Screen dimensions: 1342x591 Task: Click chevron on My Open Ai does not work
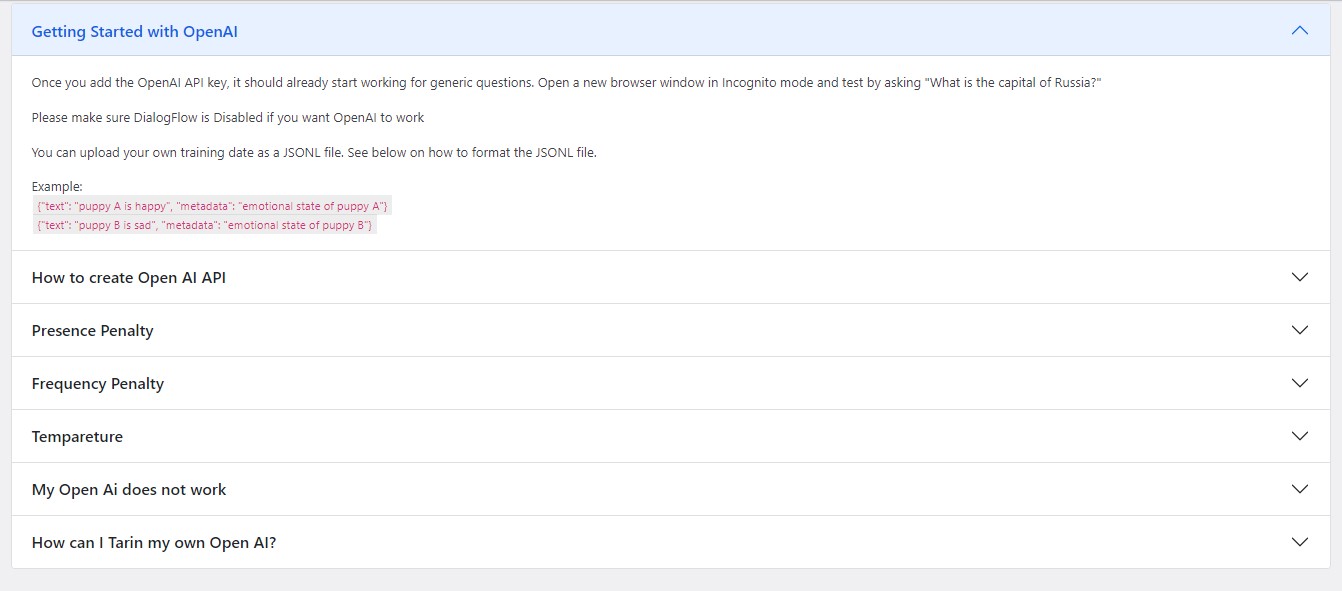pyautogui.click(x=1300, y=489)
